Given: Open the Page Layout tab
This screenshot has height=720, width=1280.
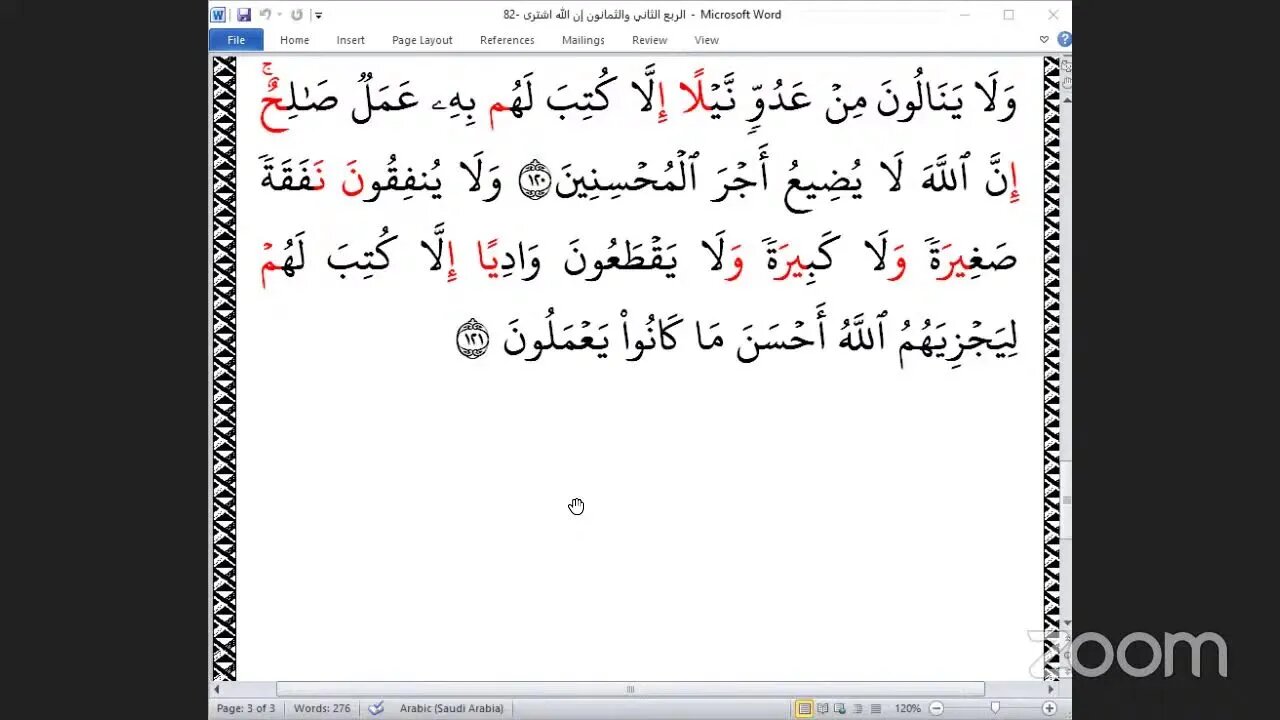Looking at the screenshot, I should [422, 40].
